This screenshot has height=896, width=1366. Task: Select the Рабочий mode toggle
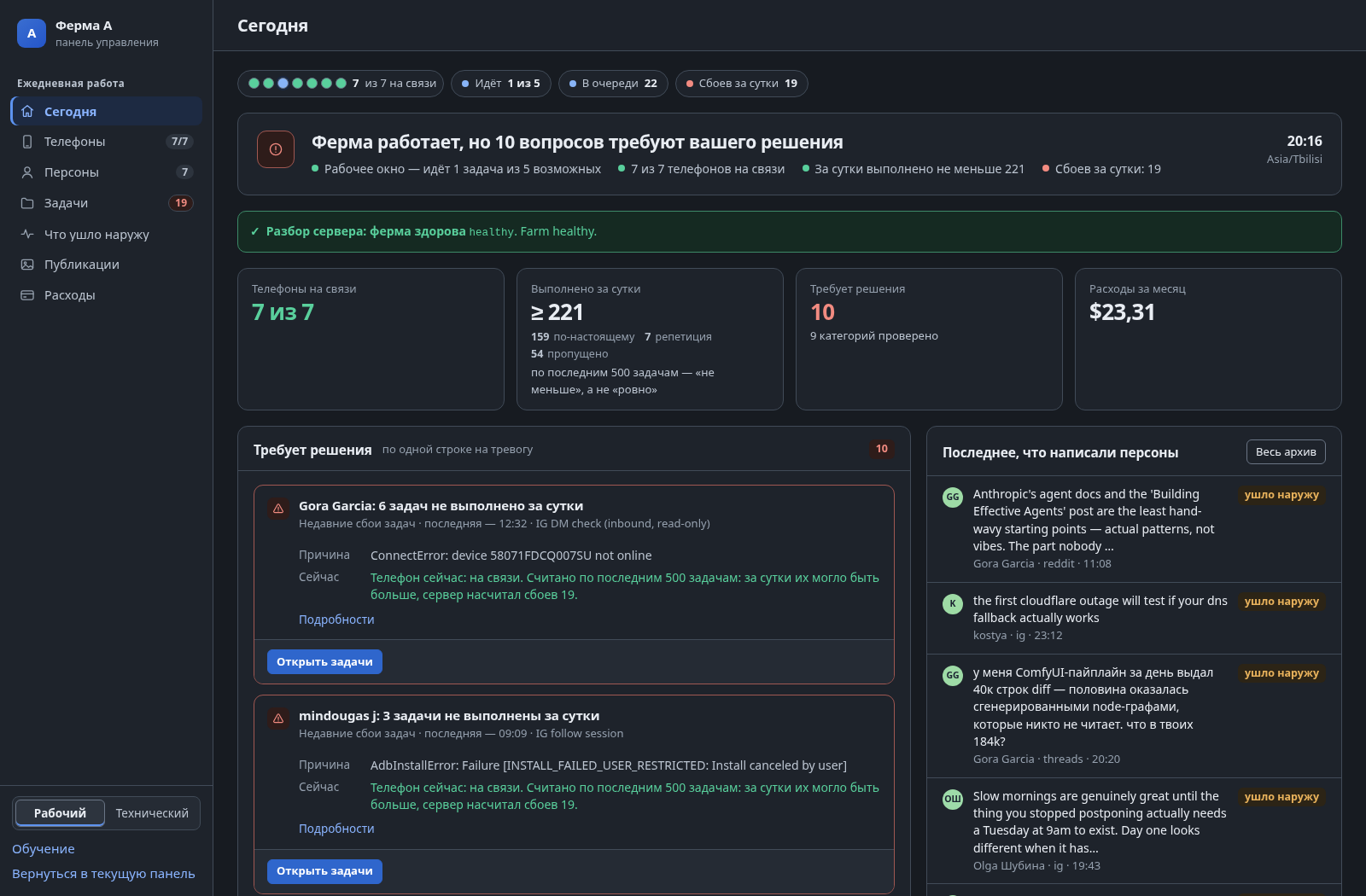click(60, 813)
